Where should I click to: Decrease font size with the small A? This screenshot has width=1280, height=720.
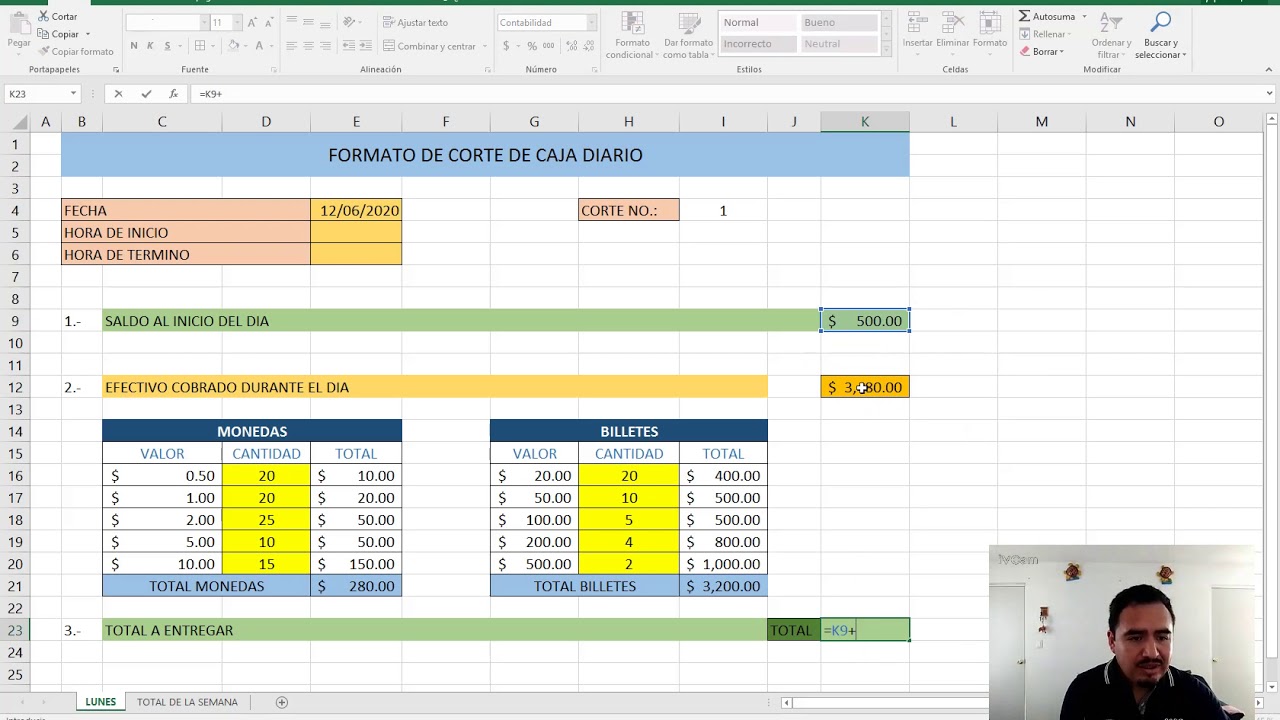[268, 22]
